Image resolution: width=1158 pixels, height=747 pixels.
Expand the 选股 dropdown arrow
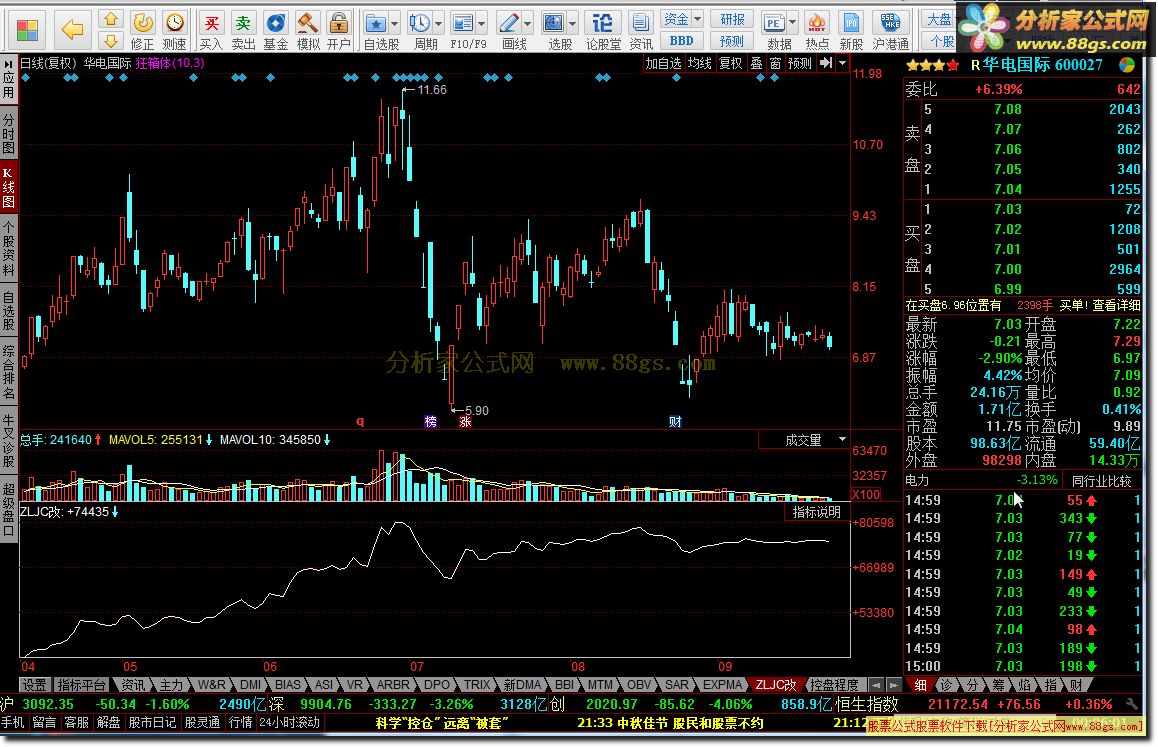click(x=572, y=24)
